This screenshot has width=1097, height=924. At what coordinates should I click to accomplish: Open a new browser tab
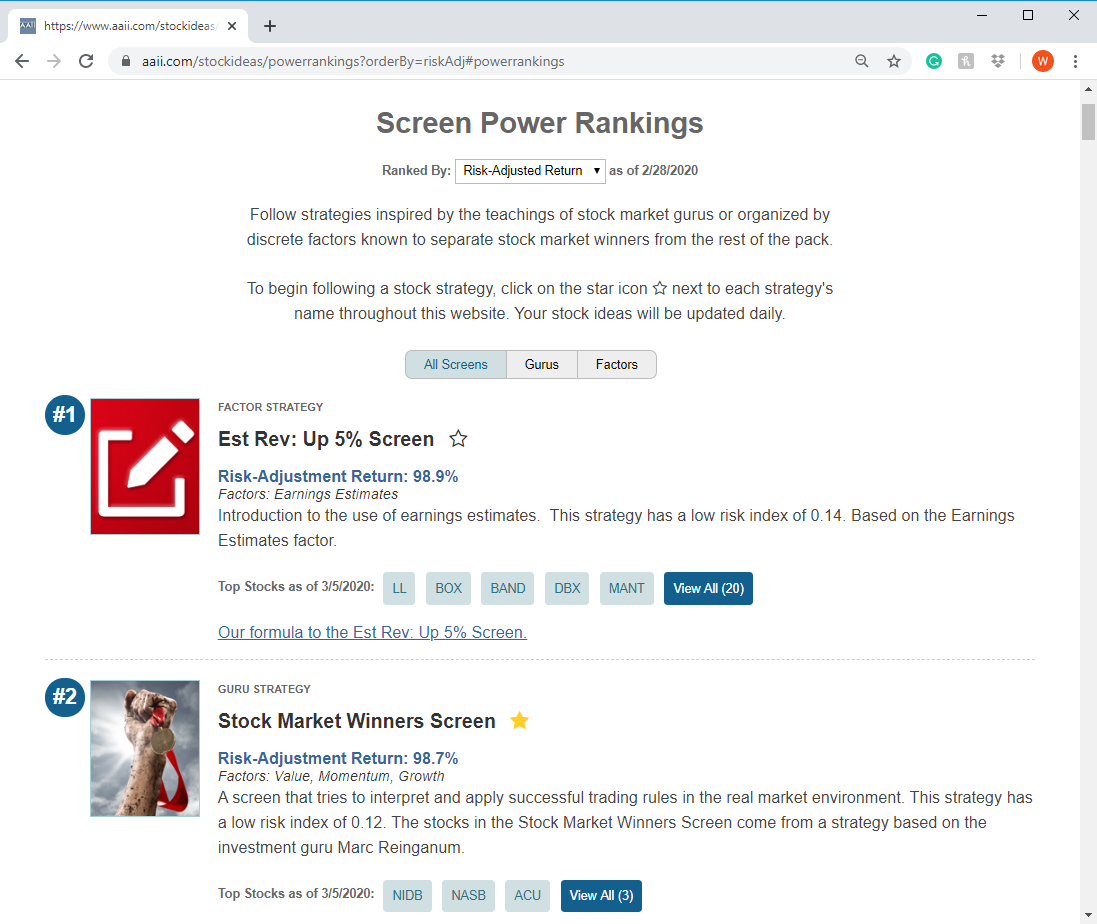tap(270, 26)
